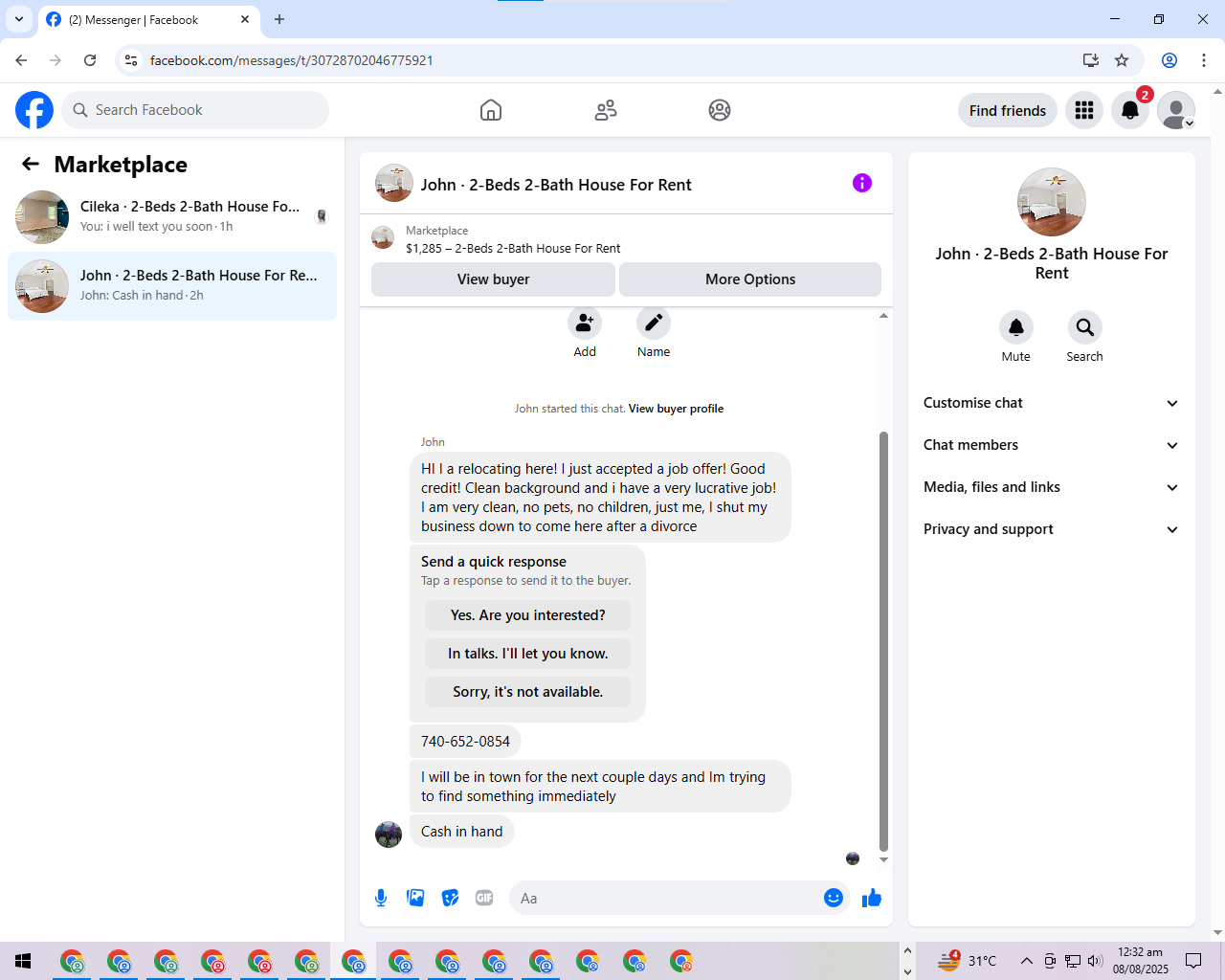Open a new browser tab
Viewport: 1225px width, 980px height.
click(279, 19)
